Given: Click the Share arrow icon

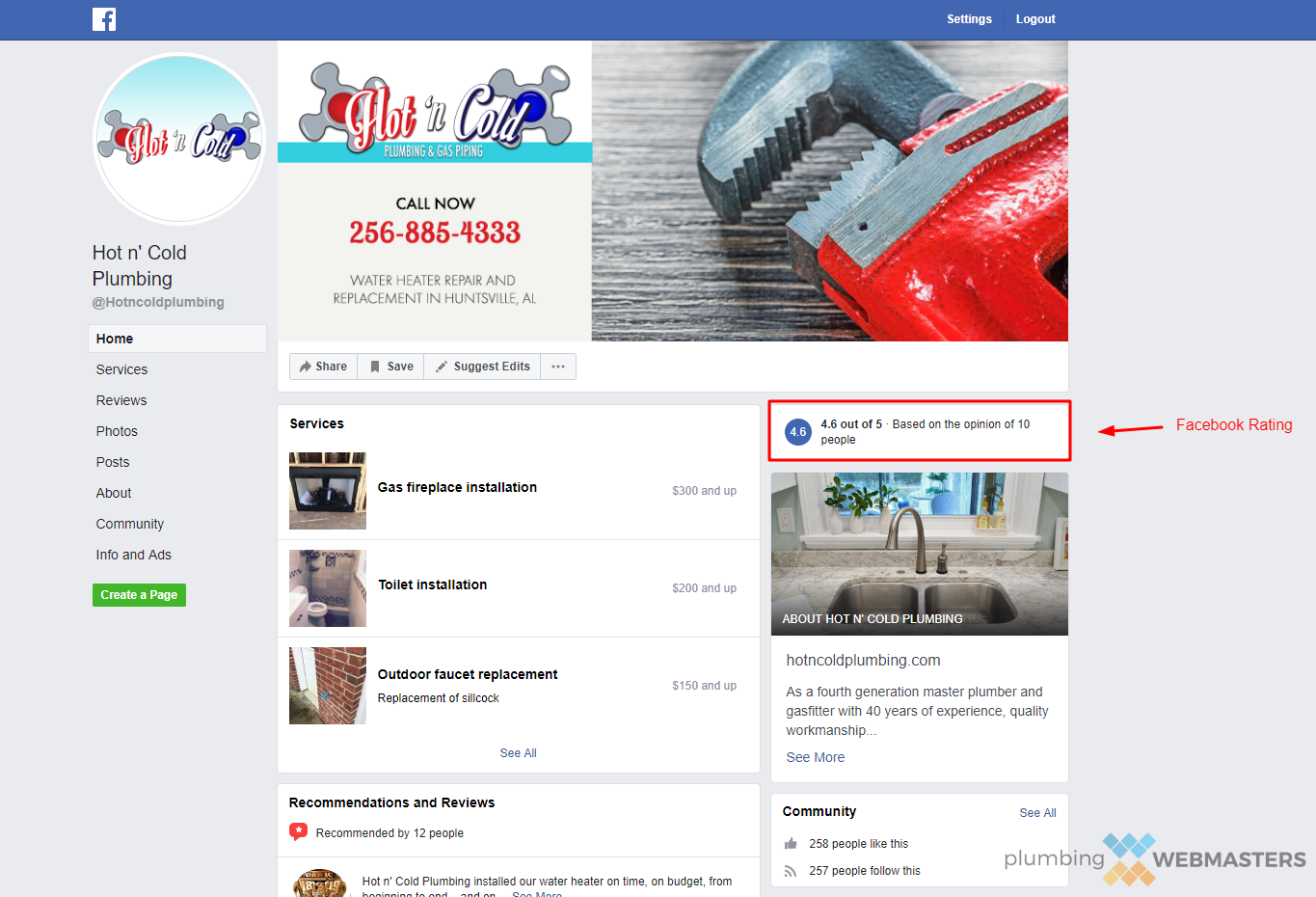Looking at the screenshot, I should (x=306, y=367).
